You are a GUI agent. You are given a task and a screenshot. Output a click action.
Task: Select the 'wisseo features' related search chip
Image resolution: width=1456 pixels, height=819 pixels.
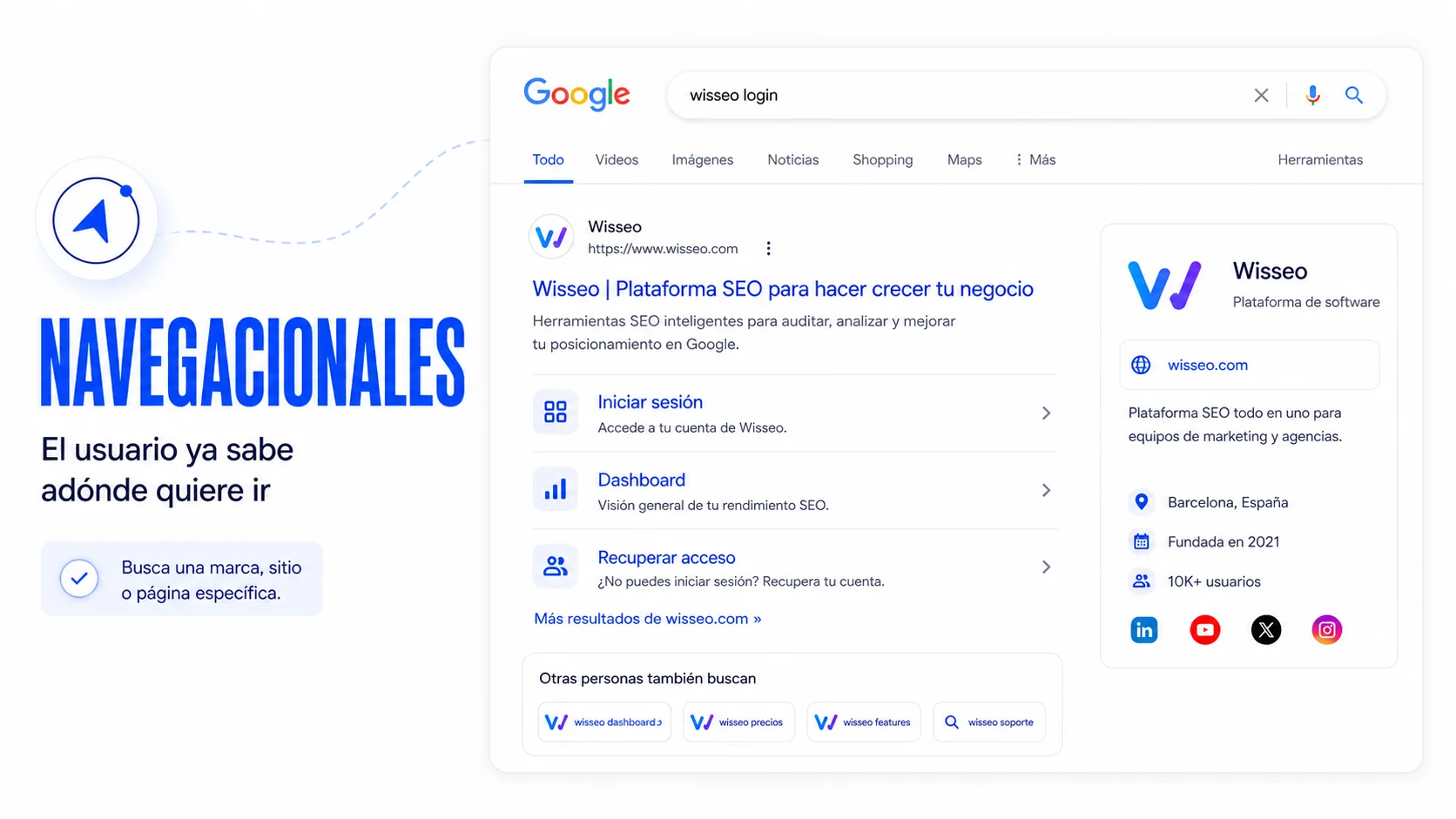863,722
